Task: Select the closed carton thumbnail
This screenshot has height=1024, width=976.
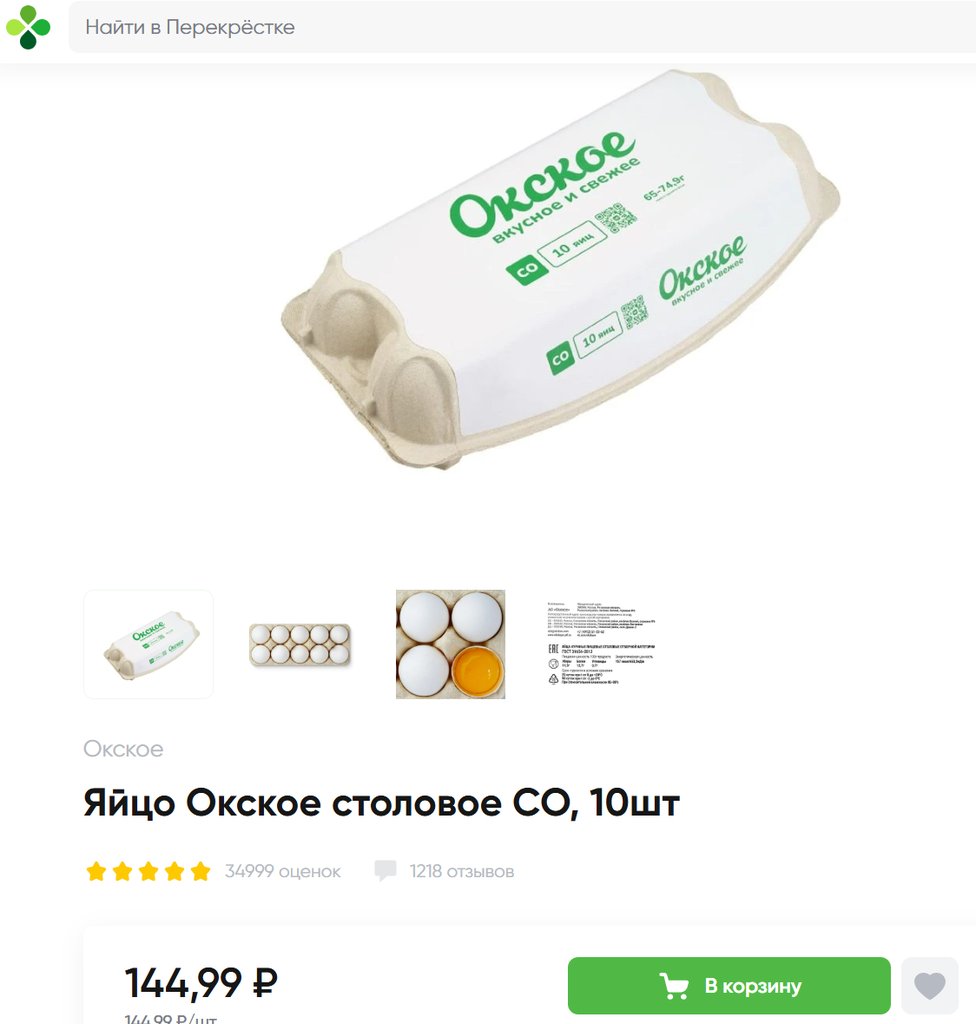Action: pos(148,645)
